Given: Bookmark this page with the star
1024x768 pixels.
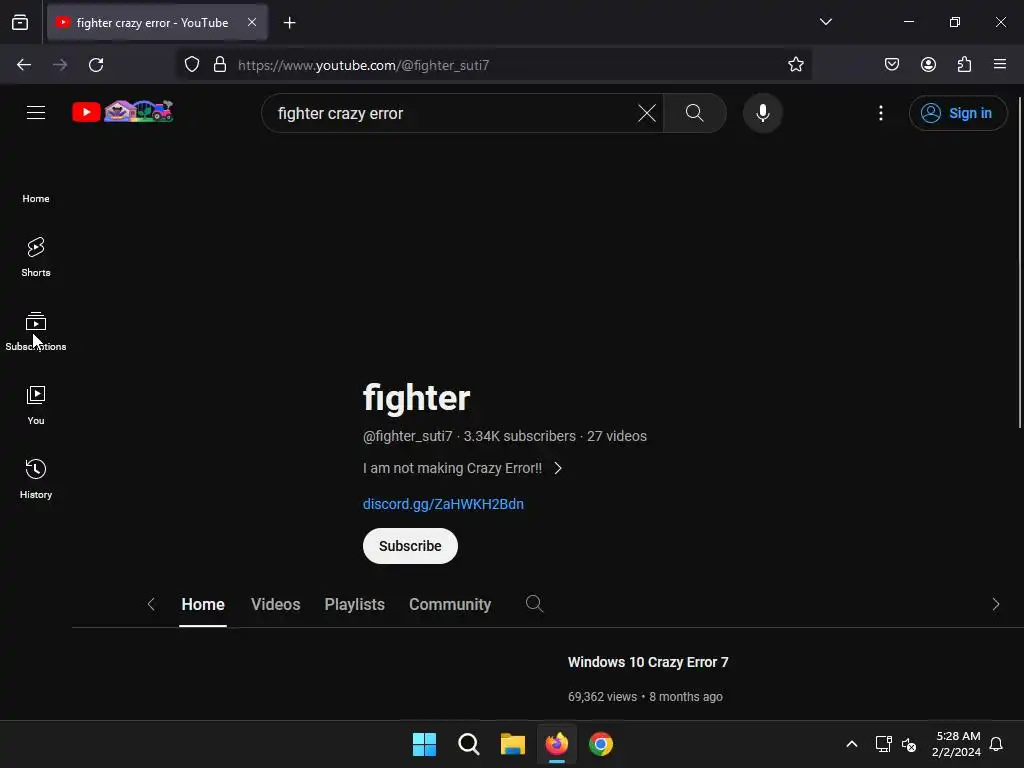Looking at the screenshot, I should coord(795,65).
